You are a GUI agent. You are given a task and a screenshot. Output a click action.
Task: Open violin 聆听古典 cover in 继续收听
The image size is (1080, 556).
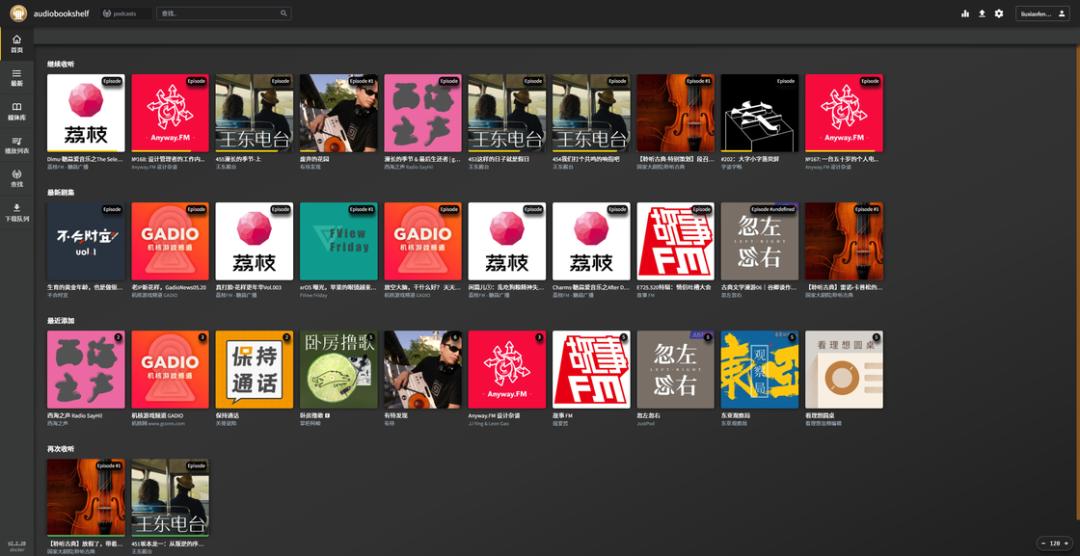[x=676, y=113]
